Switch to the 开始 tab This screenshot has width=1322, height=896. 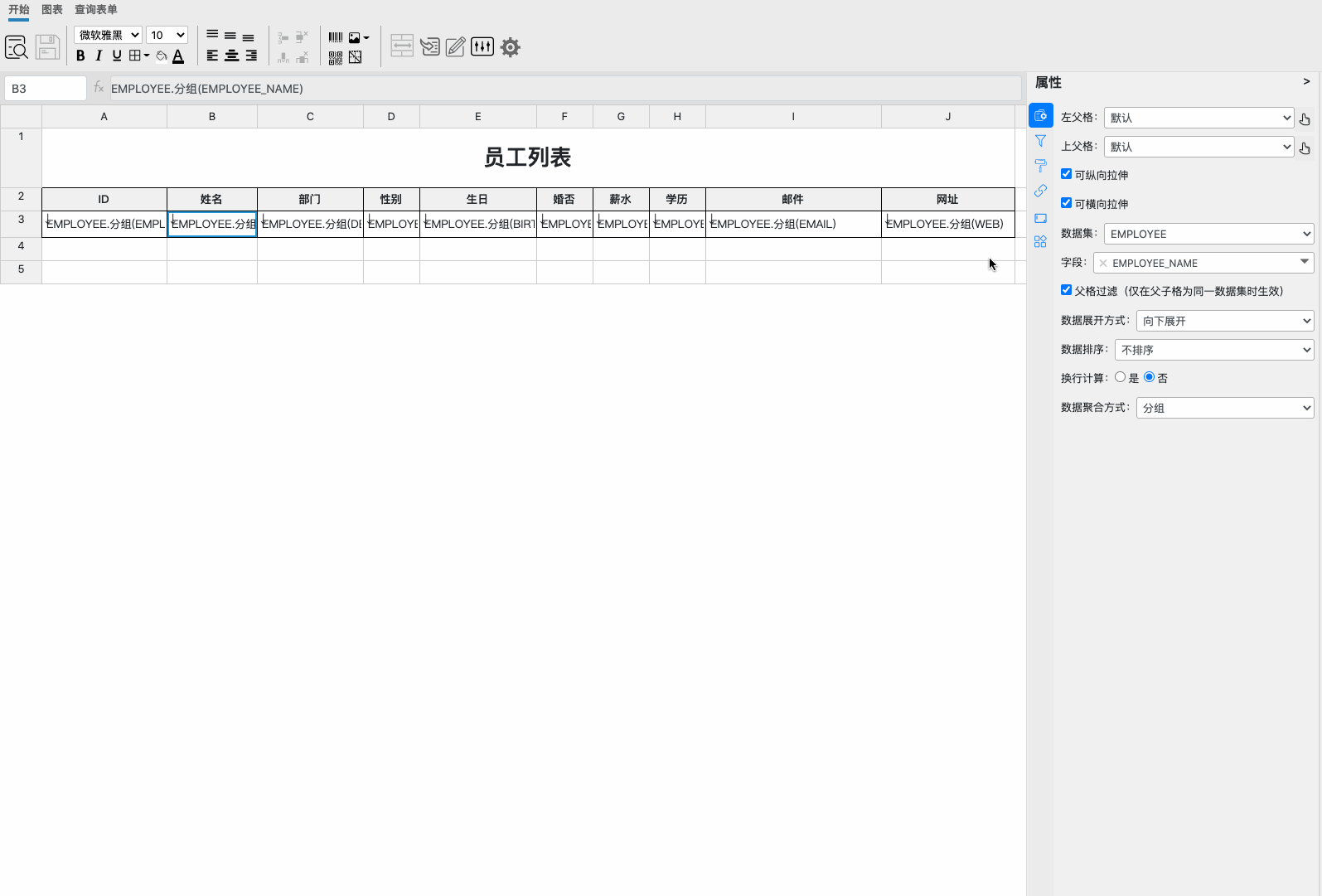[x=19, y=9]
